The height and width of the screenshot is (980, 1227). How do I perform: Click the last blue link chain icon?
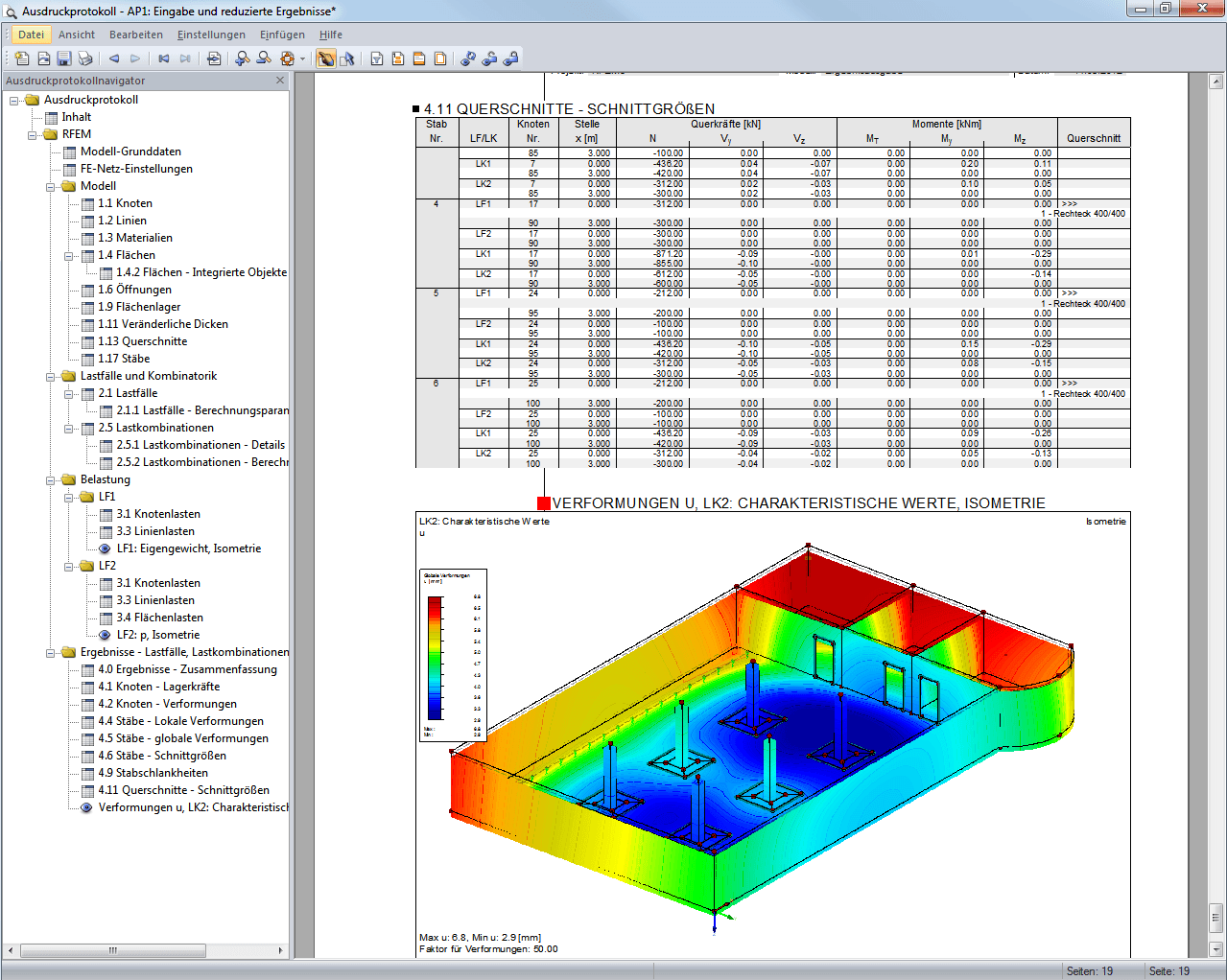coord(510,58)
